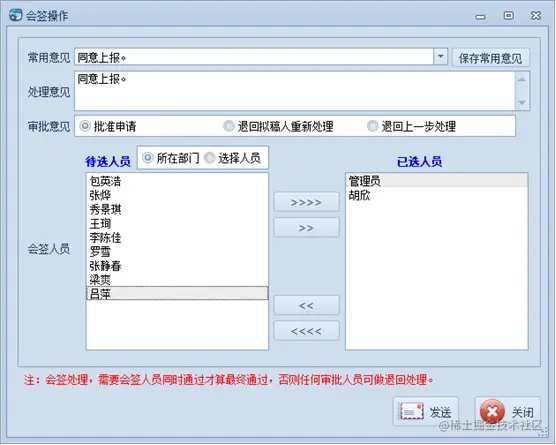Minimize the 会签操作 window
Image resolution: width=556 pixels, height=445 pixels.
pyautogui.click(x=480, y=16)
